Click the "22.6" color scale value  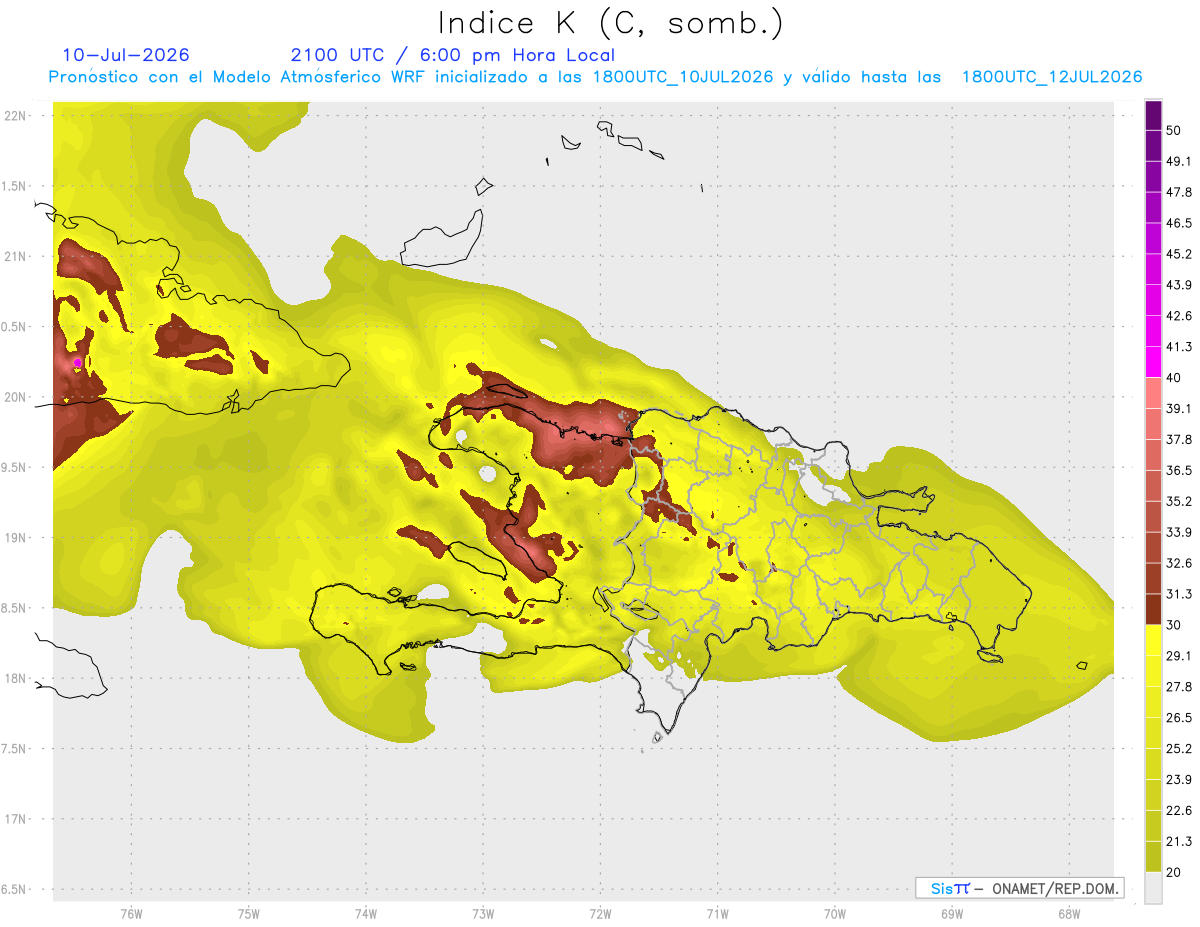click(x=1179, y=810)
